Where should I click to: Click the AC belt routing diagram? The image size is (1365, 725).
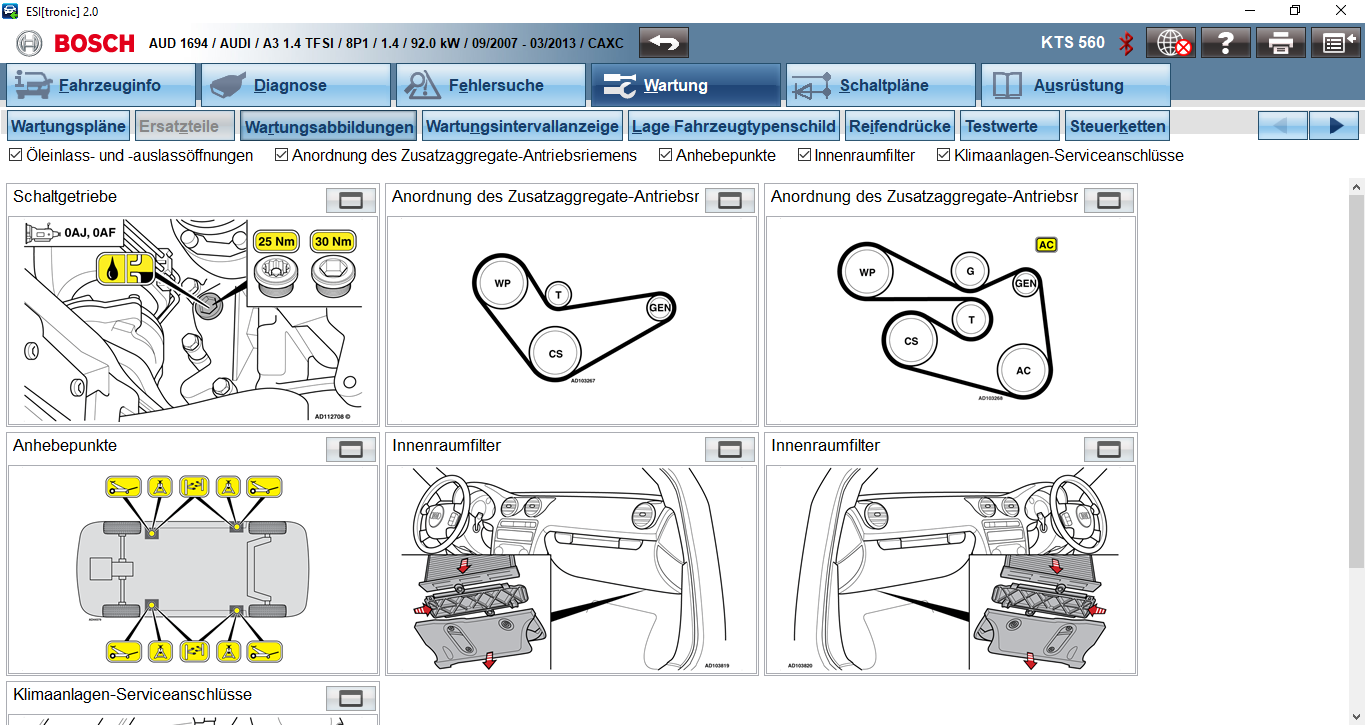(950, 320)
